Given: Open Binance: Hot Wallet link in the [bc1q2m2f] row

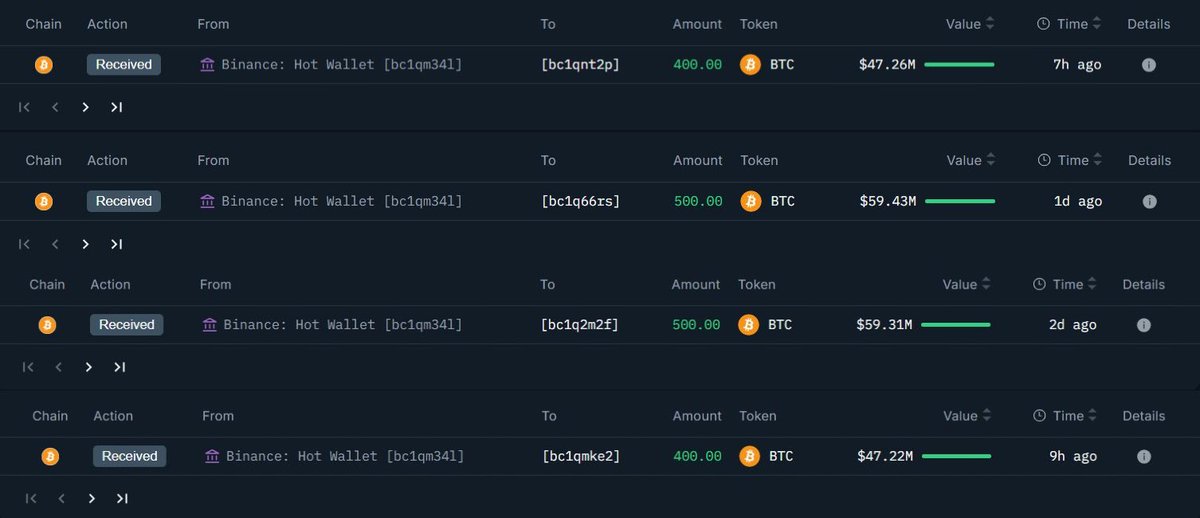Looking at the screenshot, I should 343,325.
